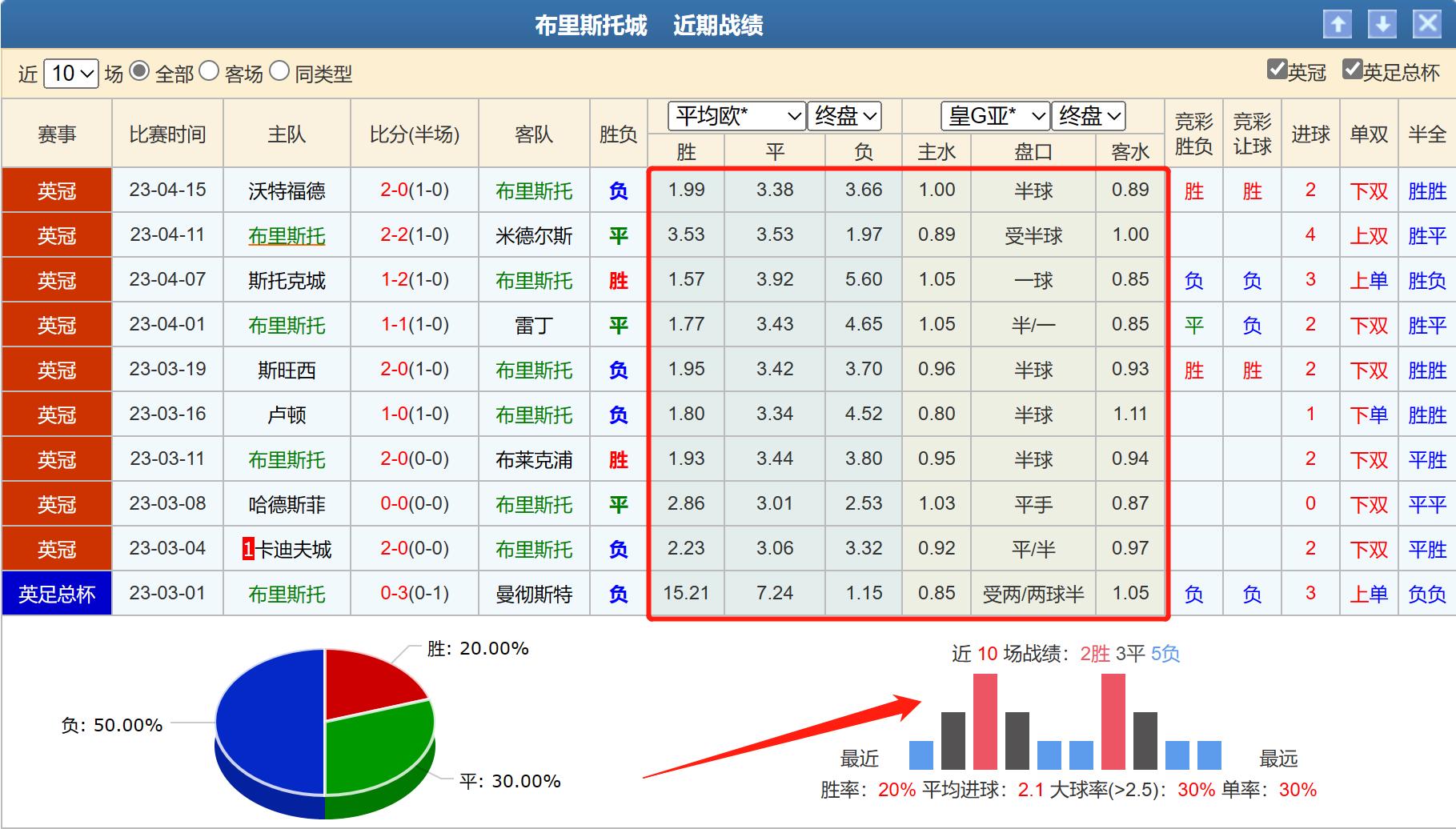Open the 终盘 dropdown next to 皇G亚
The width and height of the screenshot is (1456, 829).
1090,115
